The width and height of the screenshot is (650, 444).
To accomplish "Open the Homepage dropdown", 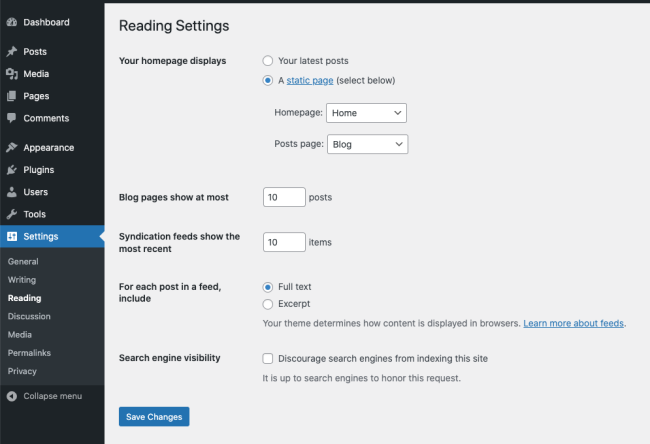I will [367, 113].
